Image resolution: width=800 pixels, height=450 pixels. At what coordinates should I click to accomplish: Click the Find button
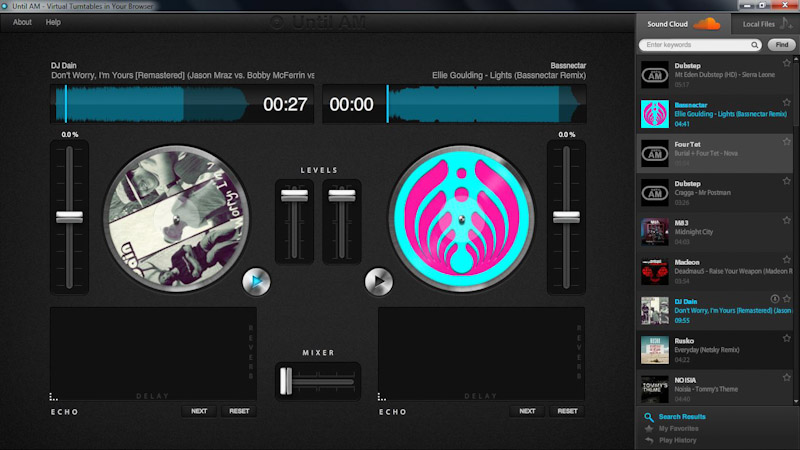click(782, 45)
